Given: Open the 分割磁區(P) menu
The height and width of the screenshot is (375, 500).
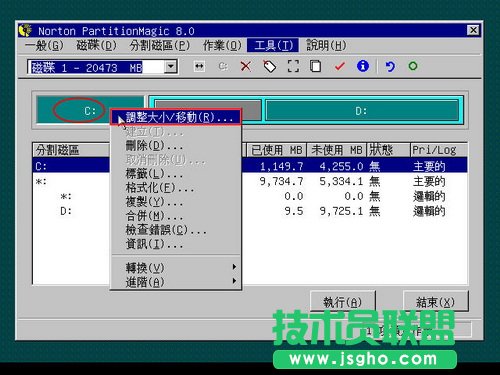Looking at the screenshot, I should click(x=160, y=45).
